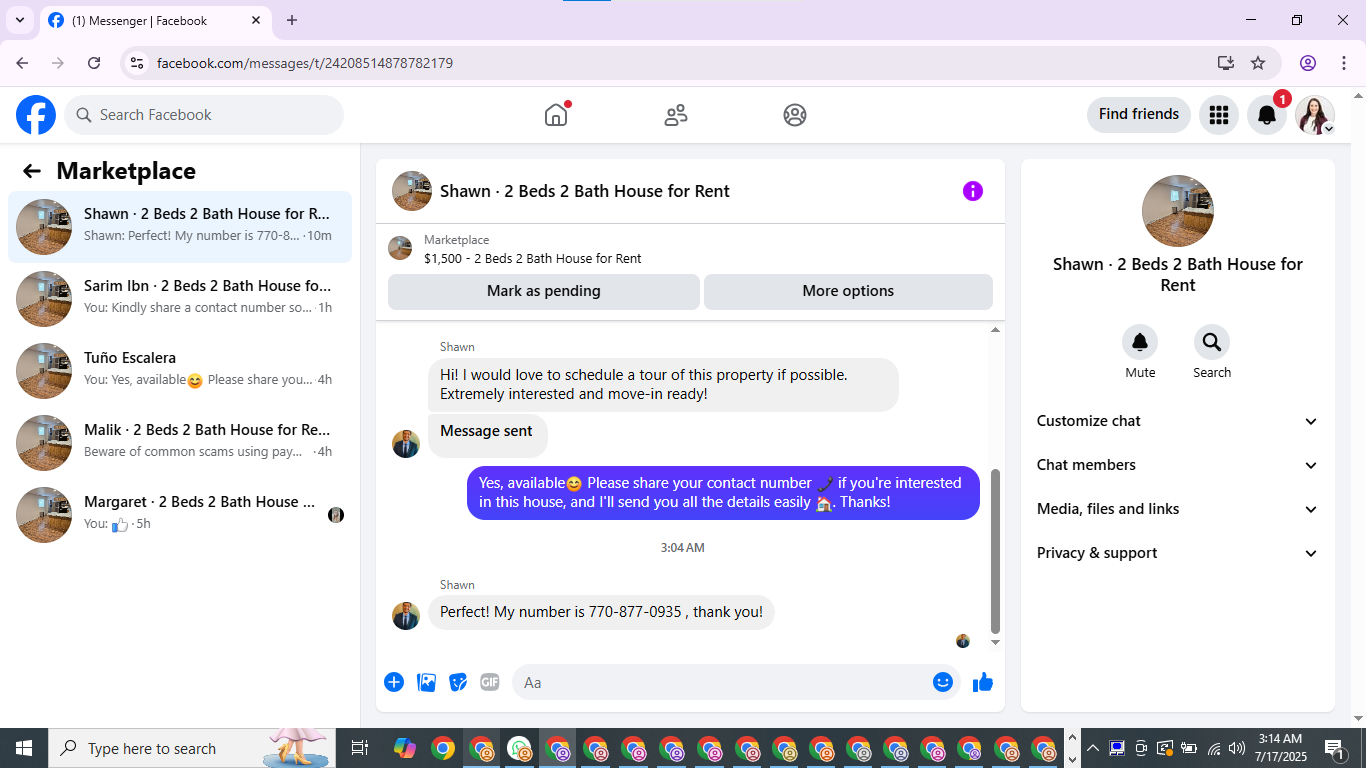Open the taskbar clock and date
Image resolution: width=1366 pixels, height=768 pixels.
pyautogui.click(x=1280, y=748)
